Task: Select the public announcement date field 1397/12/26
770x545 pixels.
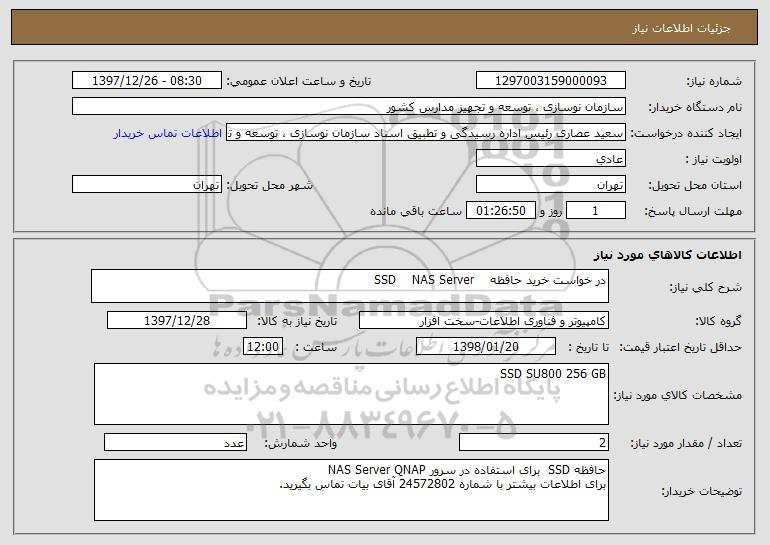Action: click(x=147, y=81)
